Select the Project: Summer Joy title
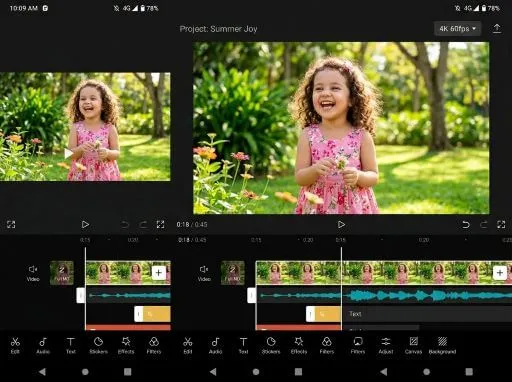The width and height of the screenshot is (512, 382). (218, 29)
